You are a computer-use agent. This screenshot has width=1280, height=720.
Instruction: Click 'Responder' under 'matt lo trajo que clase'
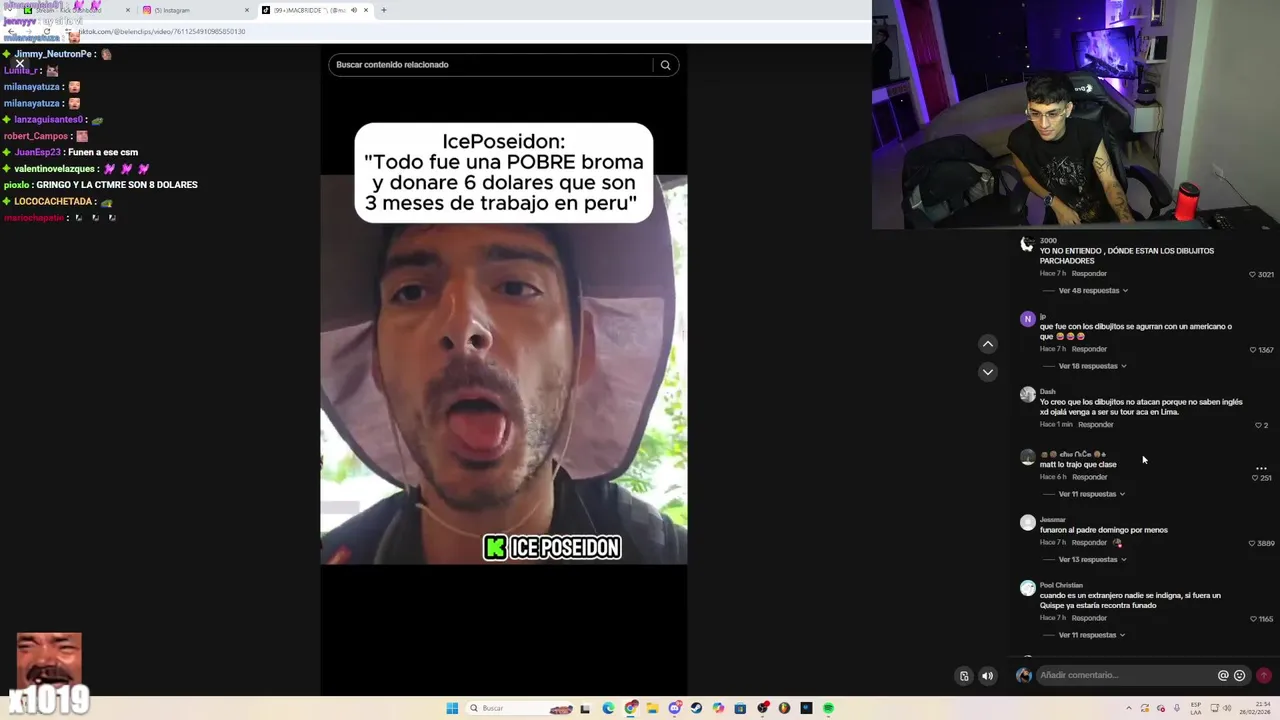(1089, 477)
